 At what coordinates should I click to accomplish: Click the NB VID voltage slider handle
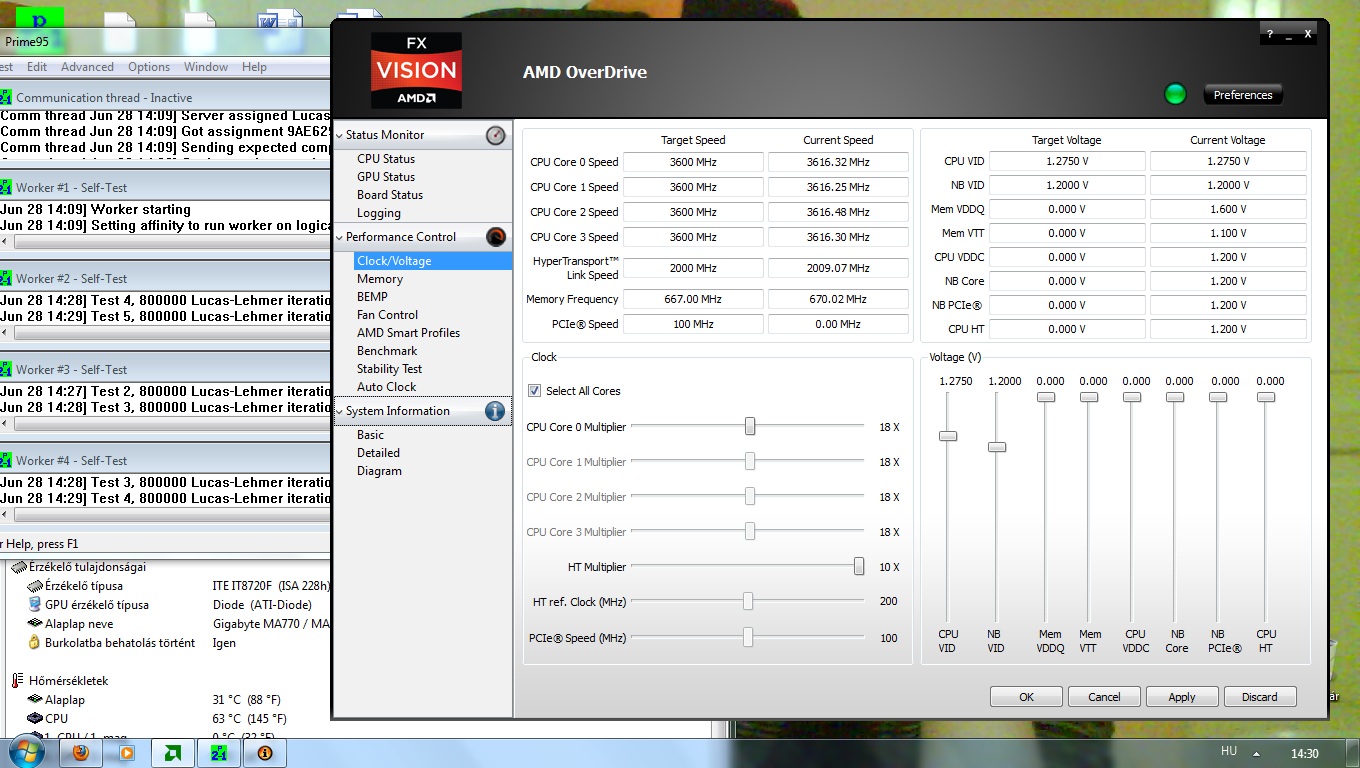pos(996,447)
